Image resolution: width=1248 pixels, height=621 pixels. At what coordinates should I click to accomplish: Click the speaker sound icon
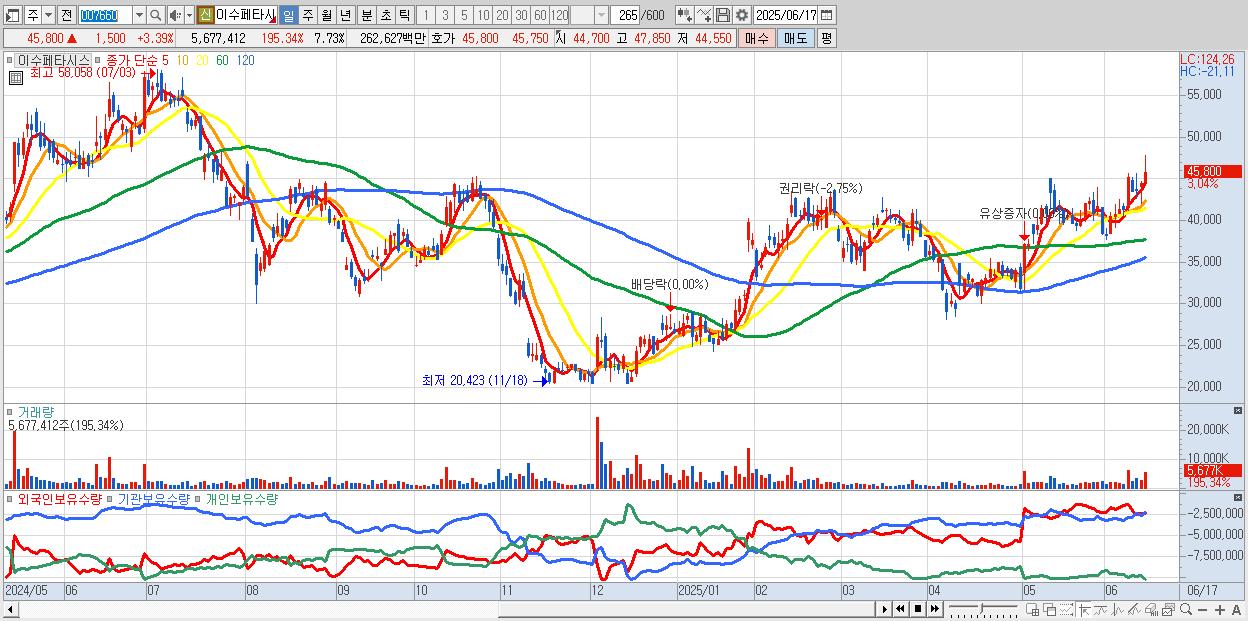(175, 15)
